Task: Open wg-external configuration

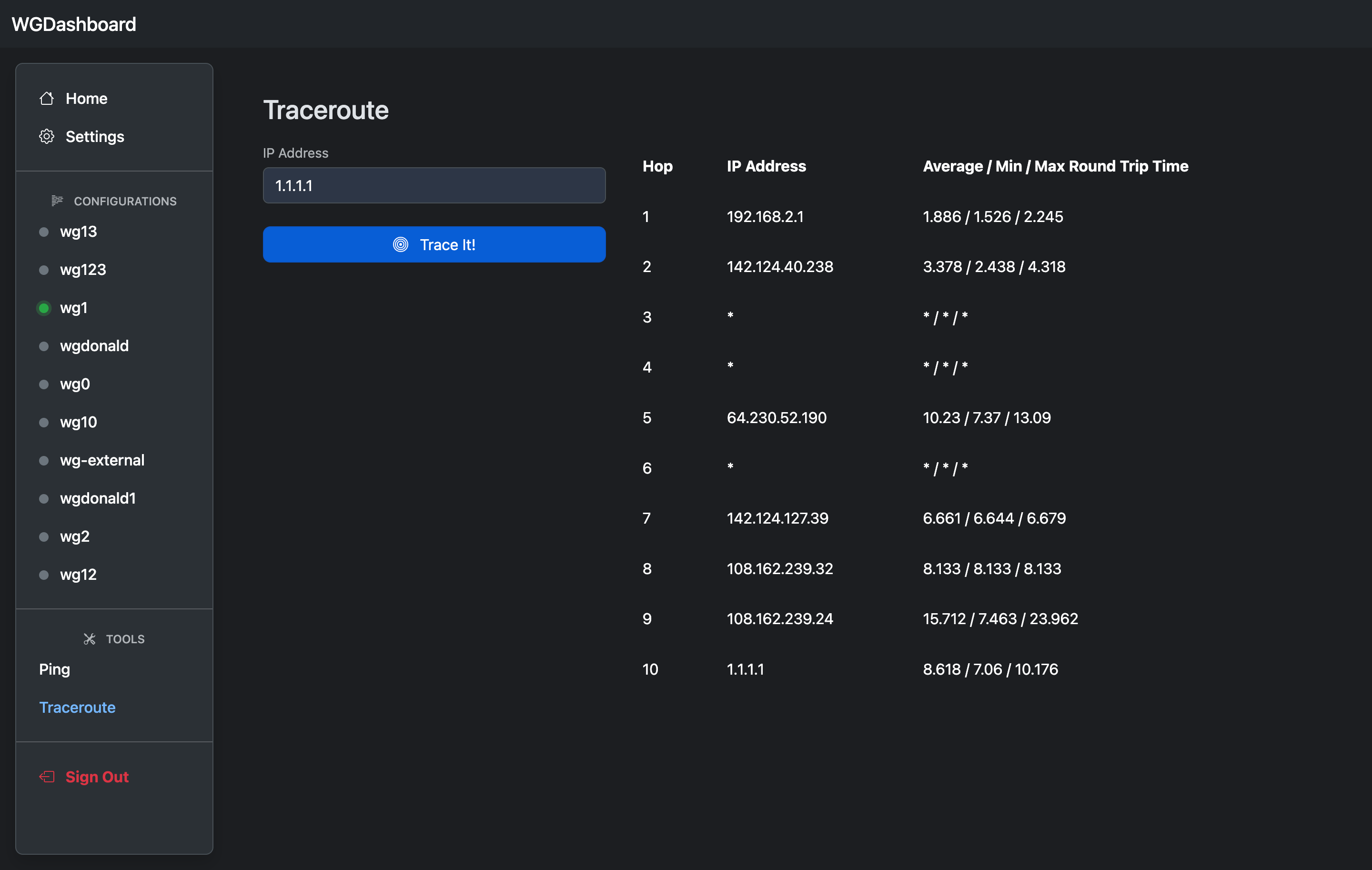Action: 102,460
